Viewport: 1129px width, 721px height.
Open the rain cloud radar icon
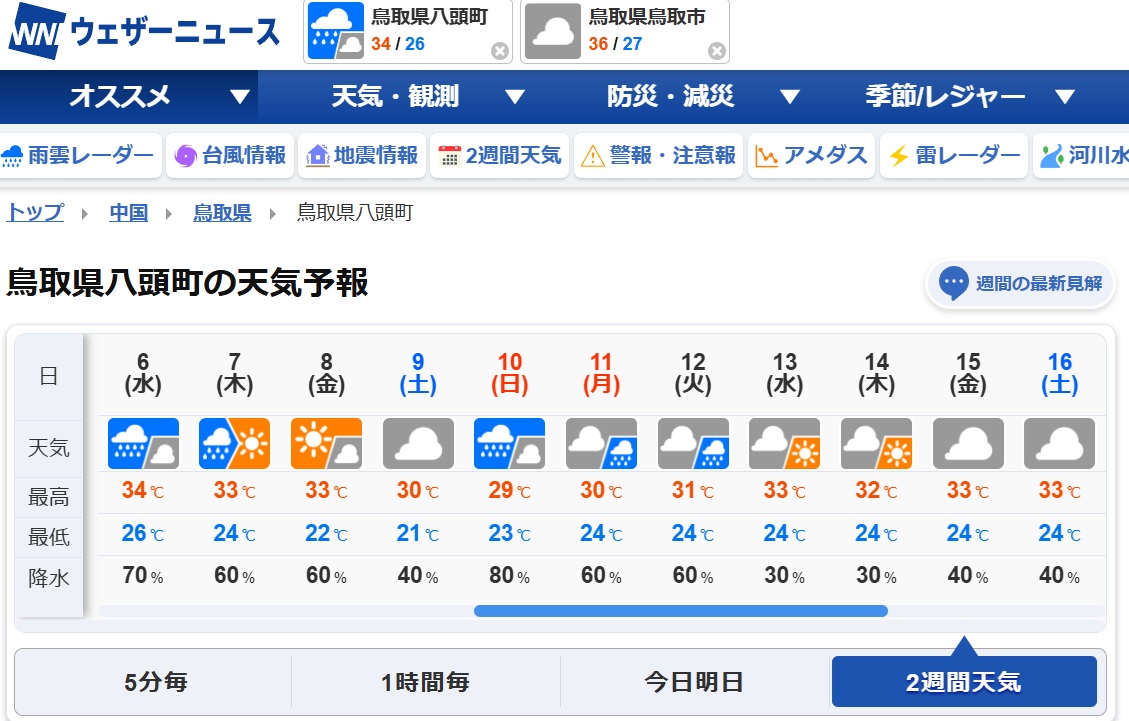click(x=13, y=156)
